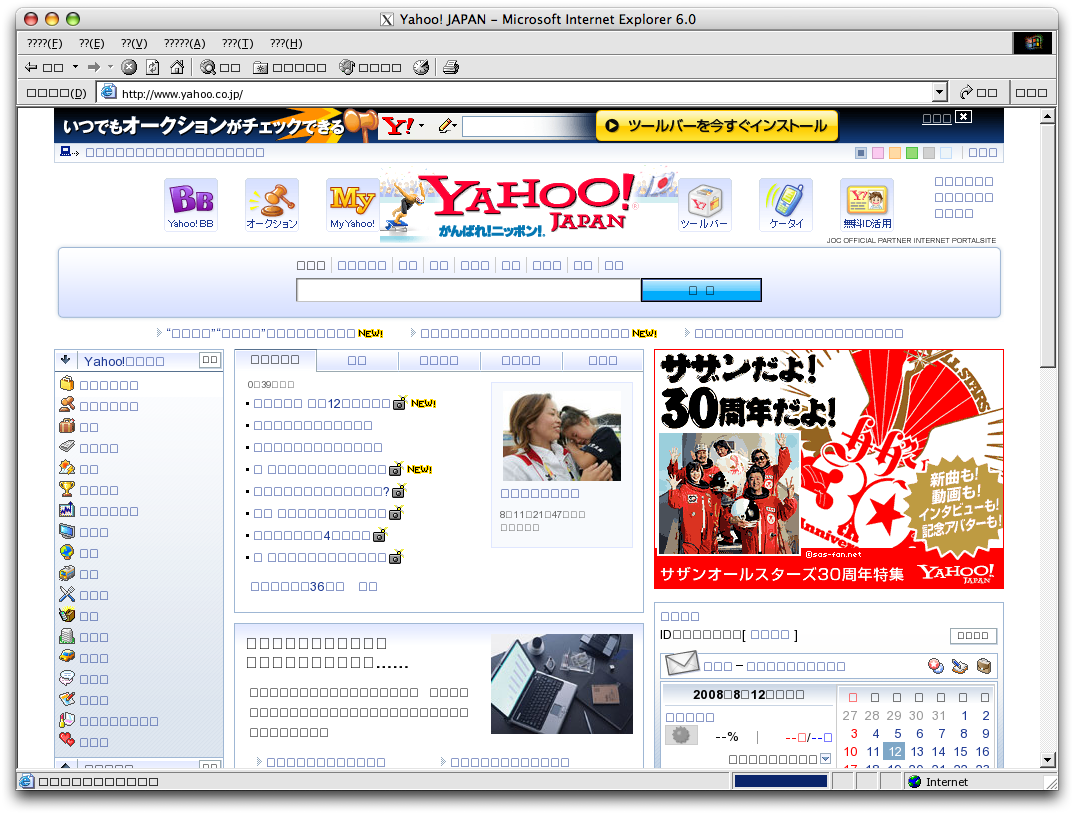Select the speech bubble icon in the sidebar
The width and height of the screenshot is (1074, 814).
pos(66,678)
